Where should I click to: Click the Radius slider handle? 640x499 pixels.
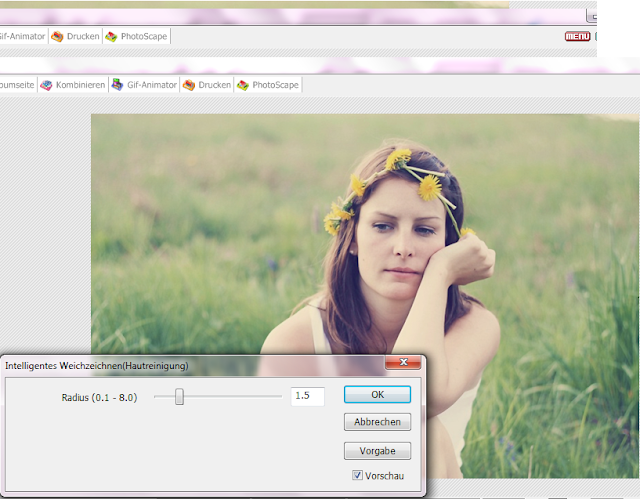coord(180,397)
